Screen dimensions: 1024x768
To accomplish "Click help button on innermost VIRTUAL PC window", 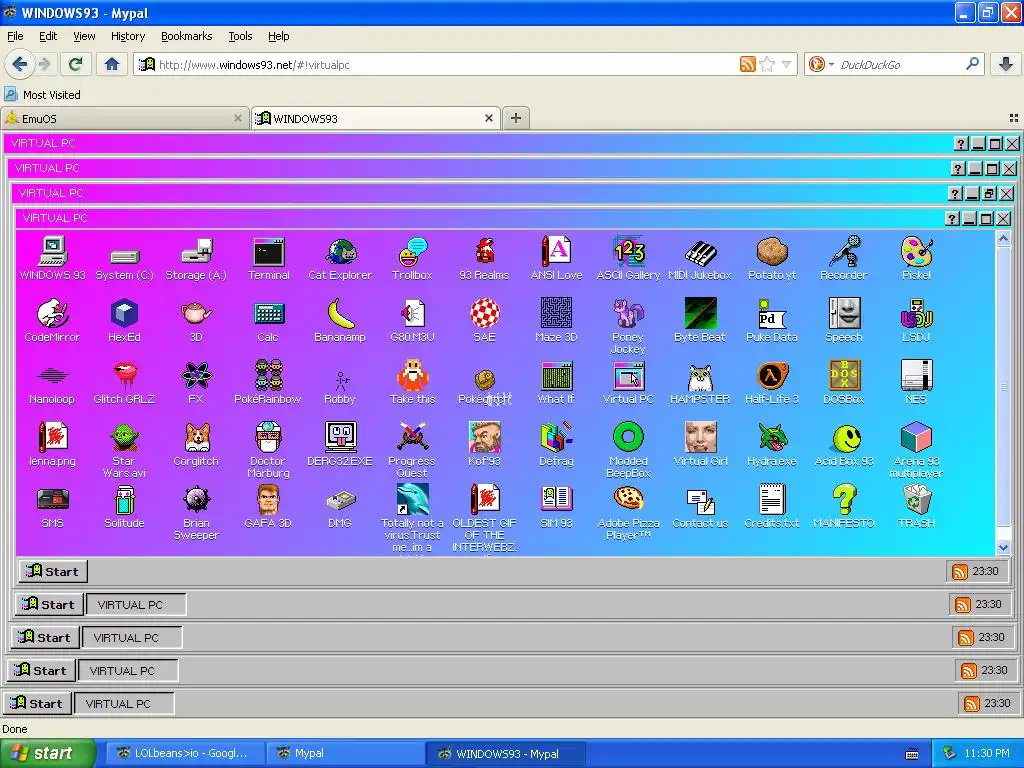I will pos(952,218).
